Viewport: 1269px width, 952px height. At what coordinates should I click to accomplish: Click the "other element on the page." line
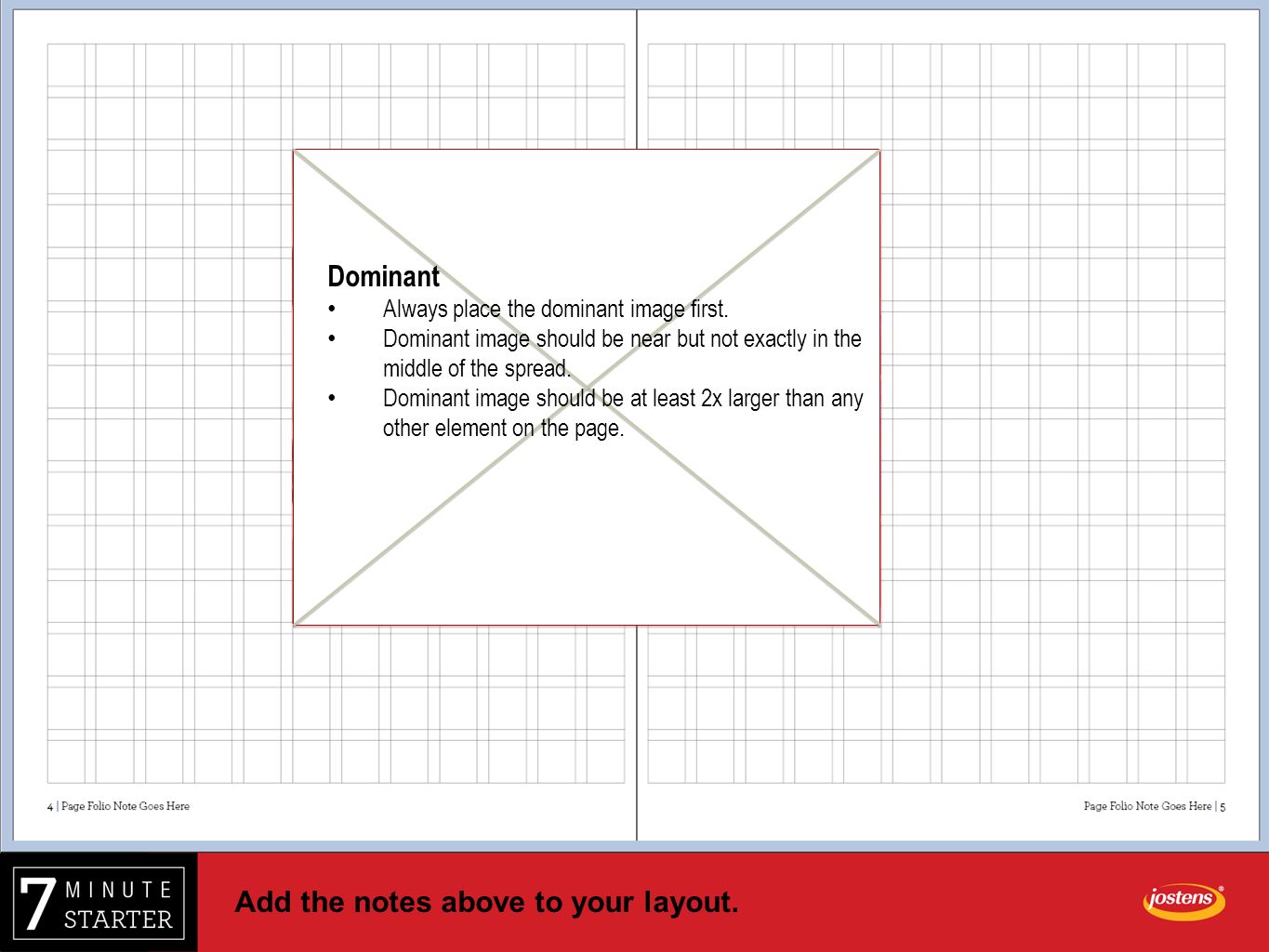pos(503,428)
